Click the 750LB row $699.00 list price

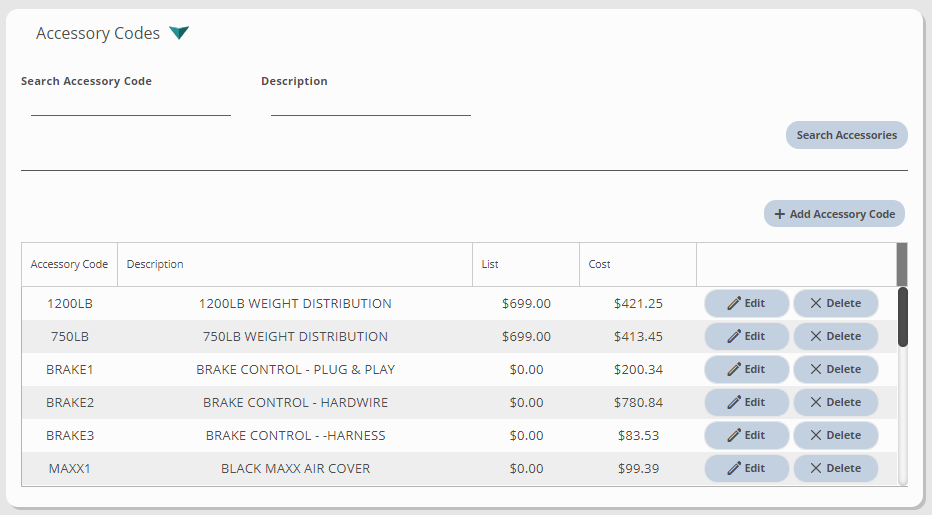point(526,337)
